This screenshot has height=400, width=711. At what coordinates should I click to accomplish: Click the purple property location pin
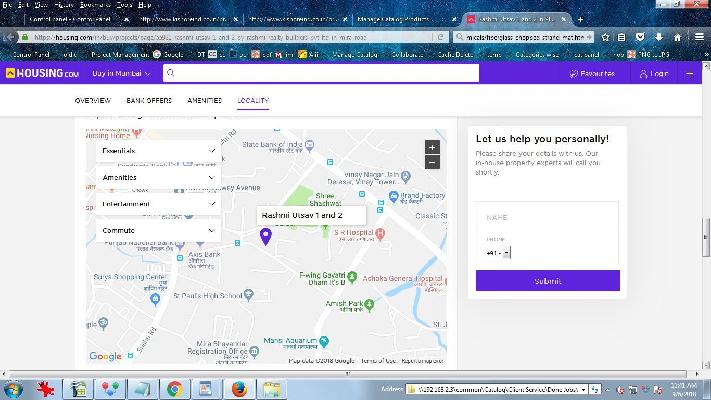(266, 236)
